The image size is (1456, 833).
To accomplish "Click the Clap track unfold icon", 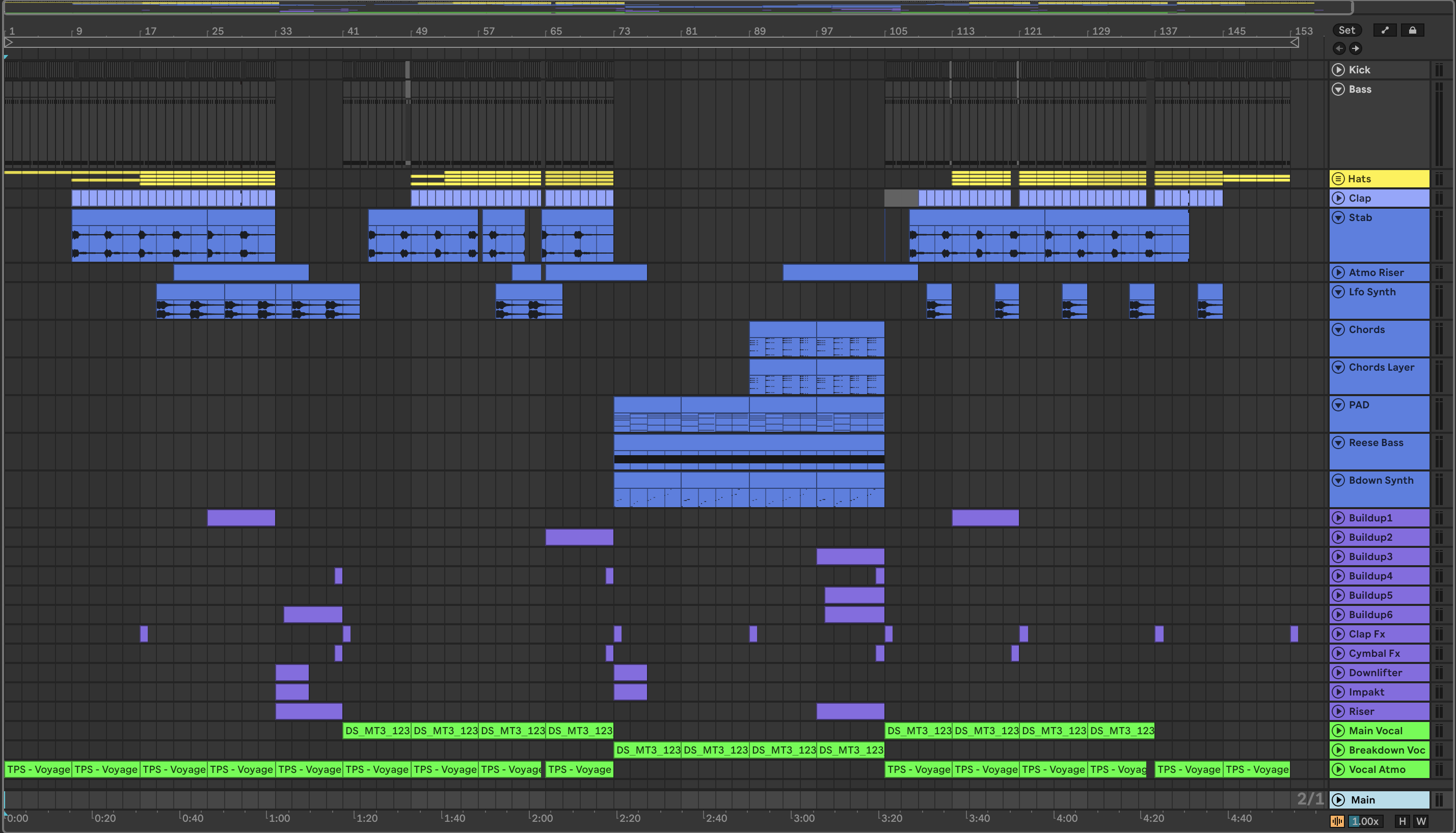I will tap(1338, 198).
